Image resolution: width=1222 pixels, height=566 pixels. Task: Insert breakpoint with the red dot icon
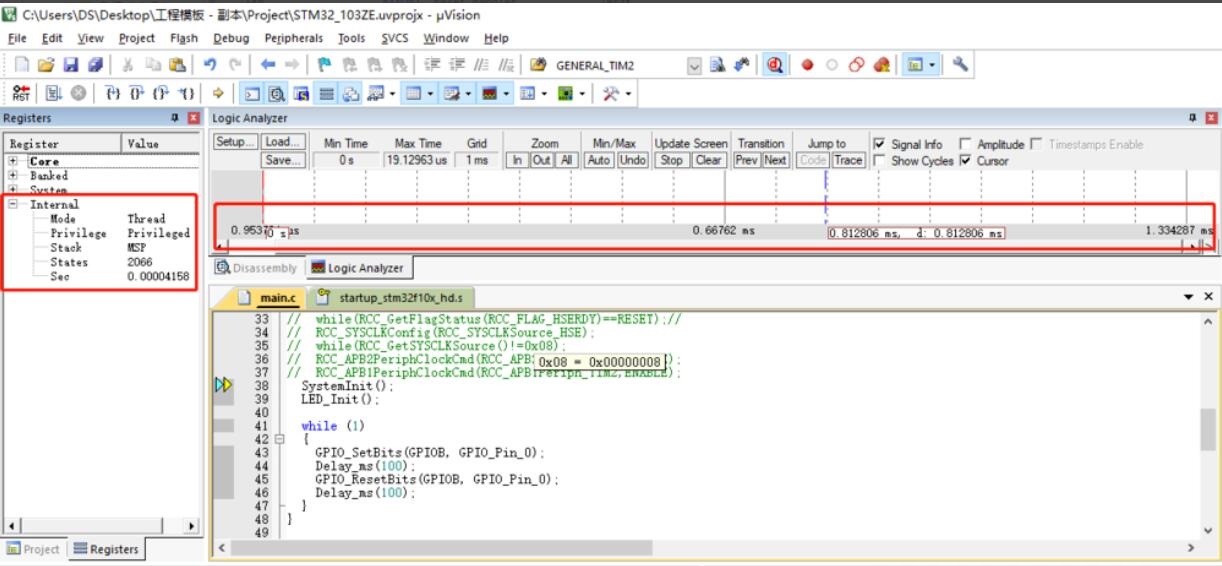pos(807,65)
